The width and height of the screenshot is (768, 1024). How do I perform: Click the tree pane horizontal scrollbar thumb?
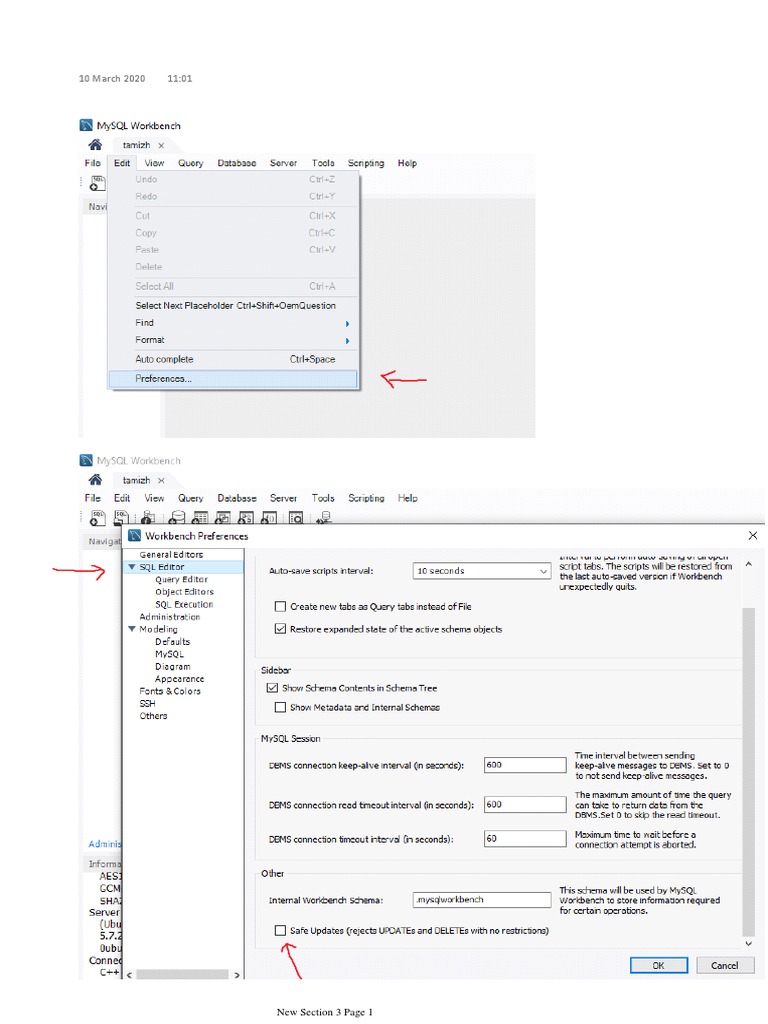(182, 975)
